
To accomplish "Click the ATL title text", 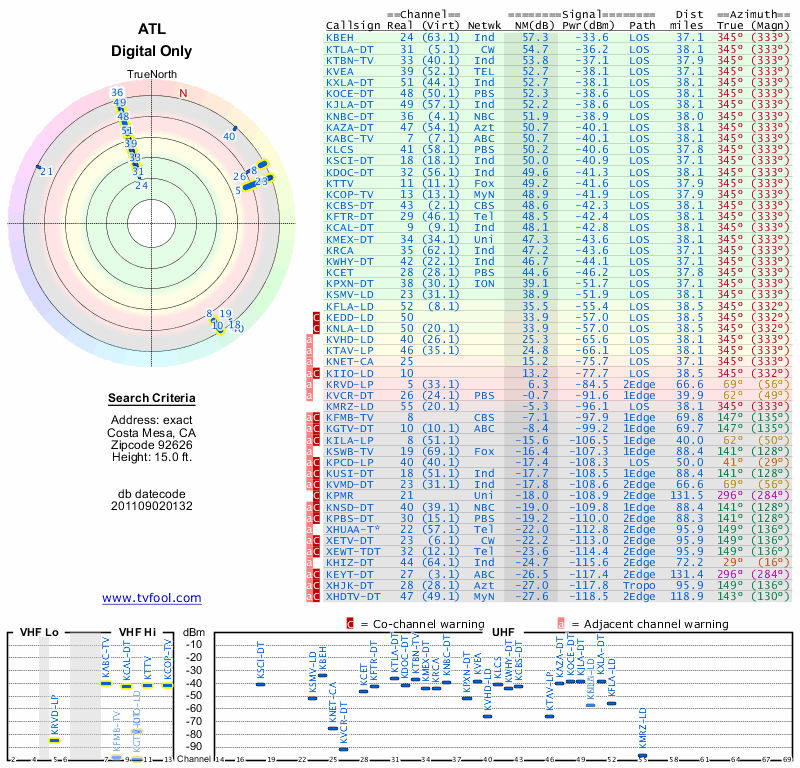I will coord(152,29).
